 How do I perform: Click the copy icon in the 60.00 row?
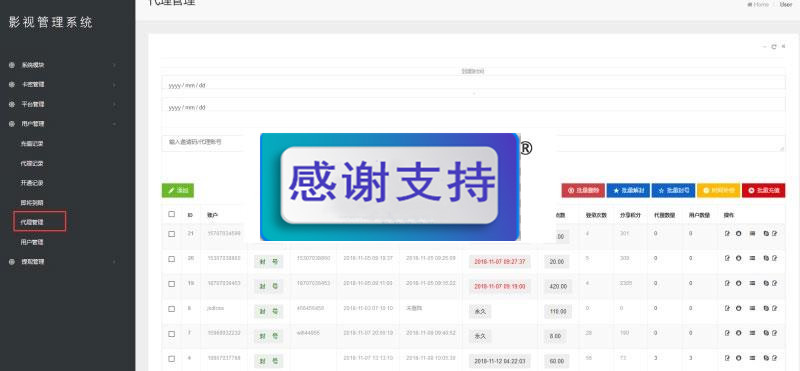coord(766,358)
